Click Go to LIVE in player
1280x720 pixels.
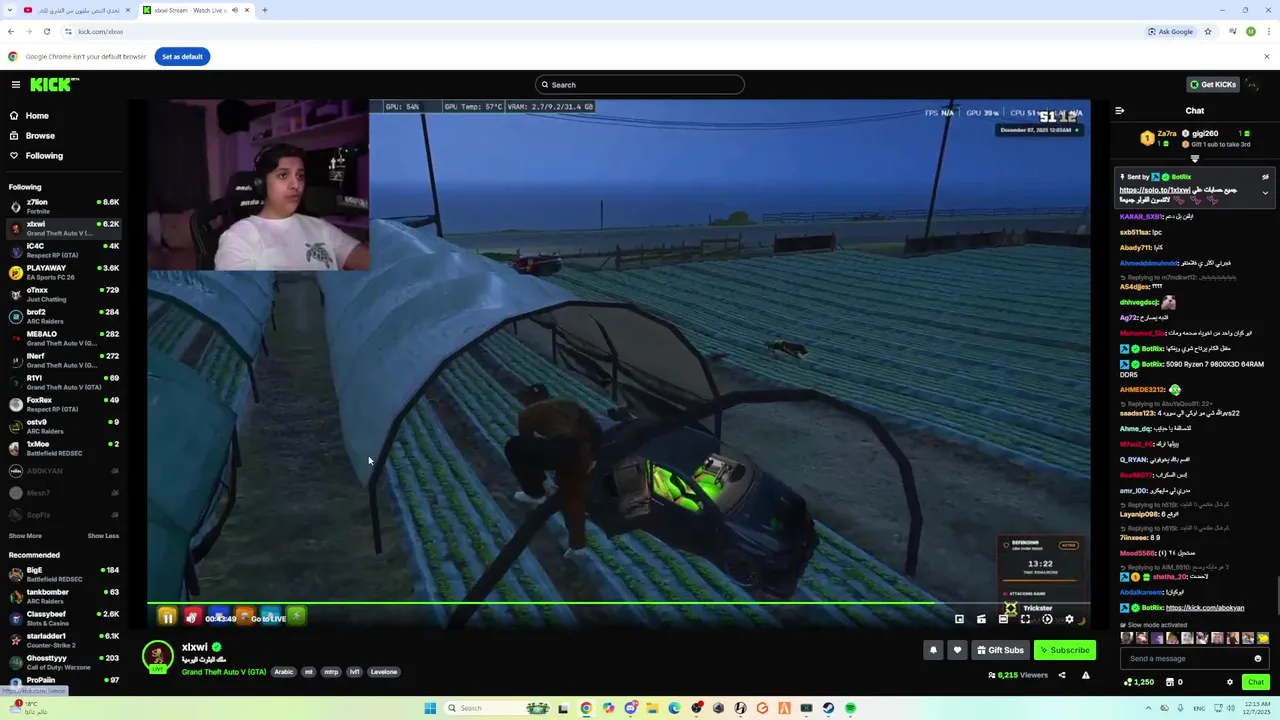[268, 619]
